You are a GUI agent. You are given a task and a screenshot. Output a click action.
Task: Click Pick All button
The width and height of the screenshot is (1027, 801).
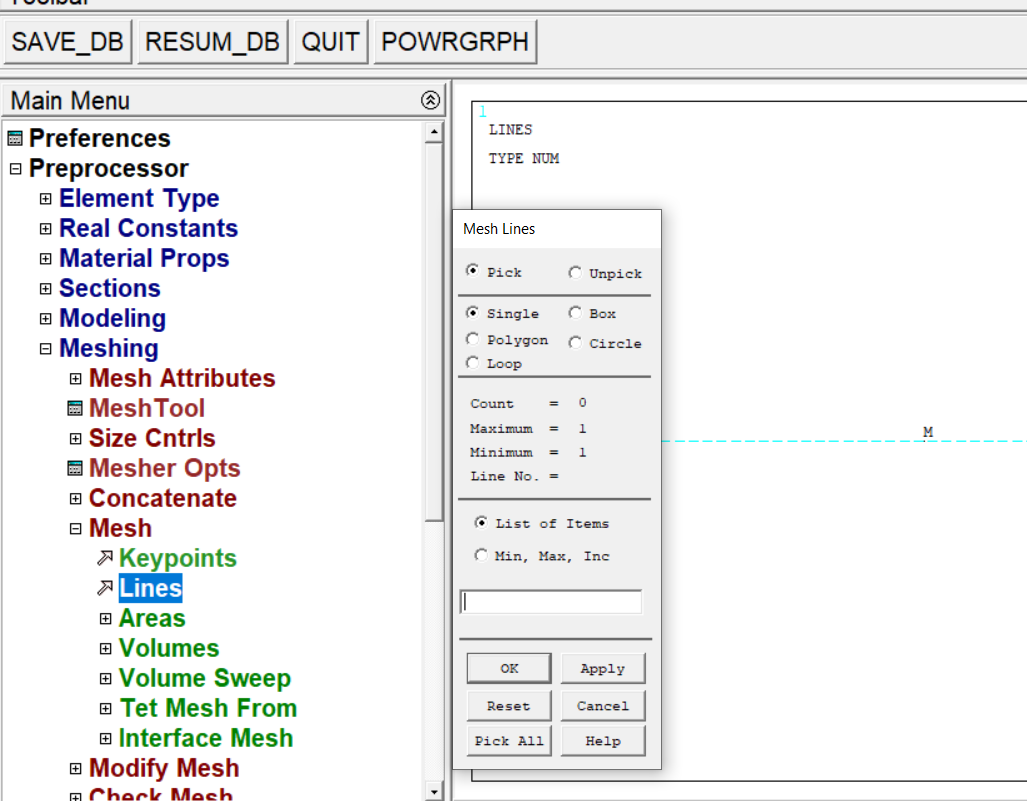click(509, 741)
